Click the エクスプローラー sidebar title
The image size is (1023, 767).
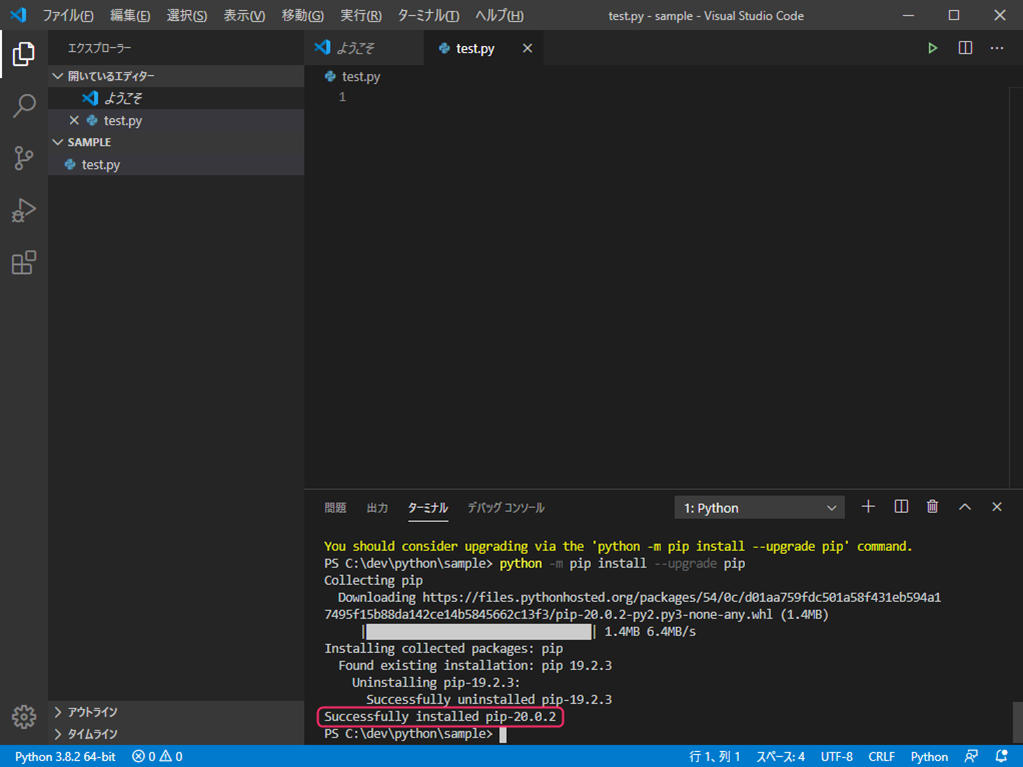[x=99, y=48]
